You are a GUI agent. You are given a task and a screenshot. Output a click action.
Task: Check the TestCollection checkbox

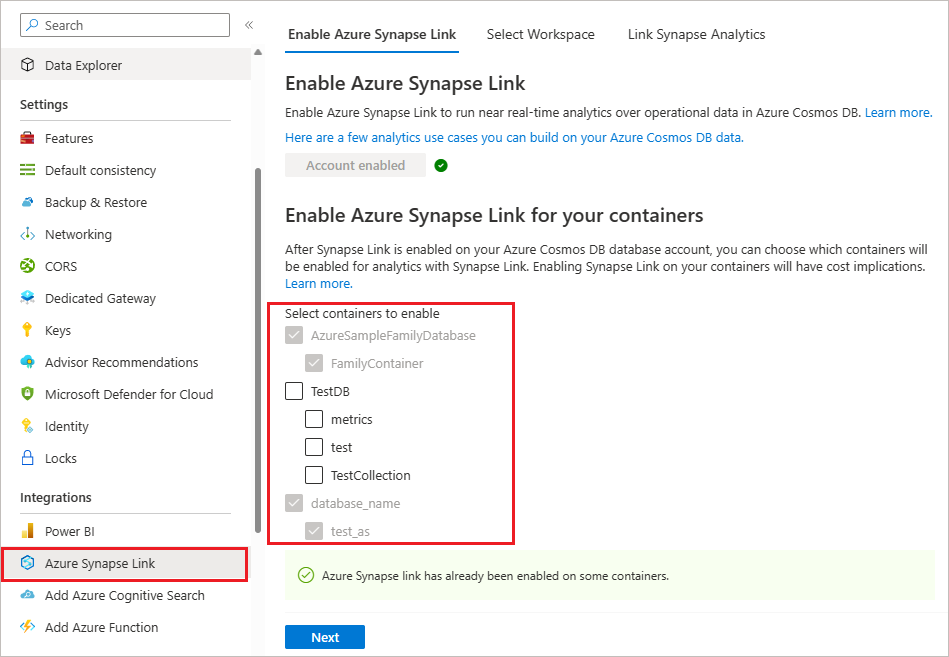[x=315, y=475]
